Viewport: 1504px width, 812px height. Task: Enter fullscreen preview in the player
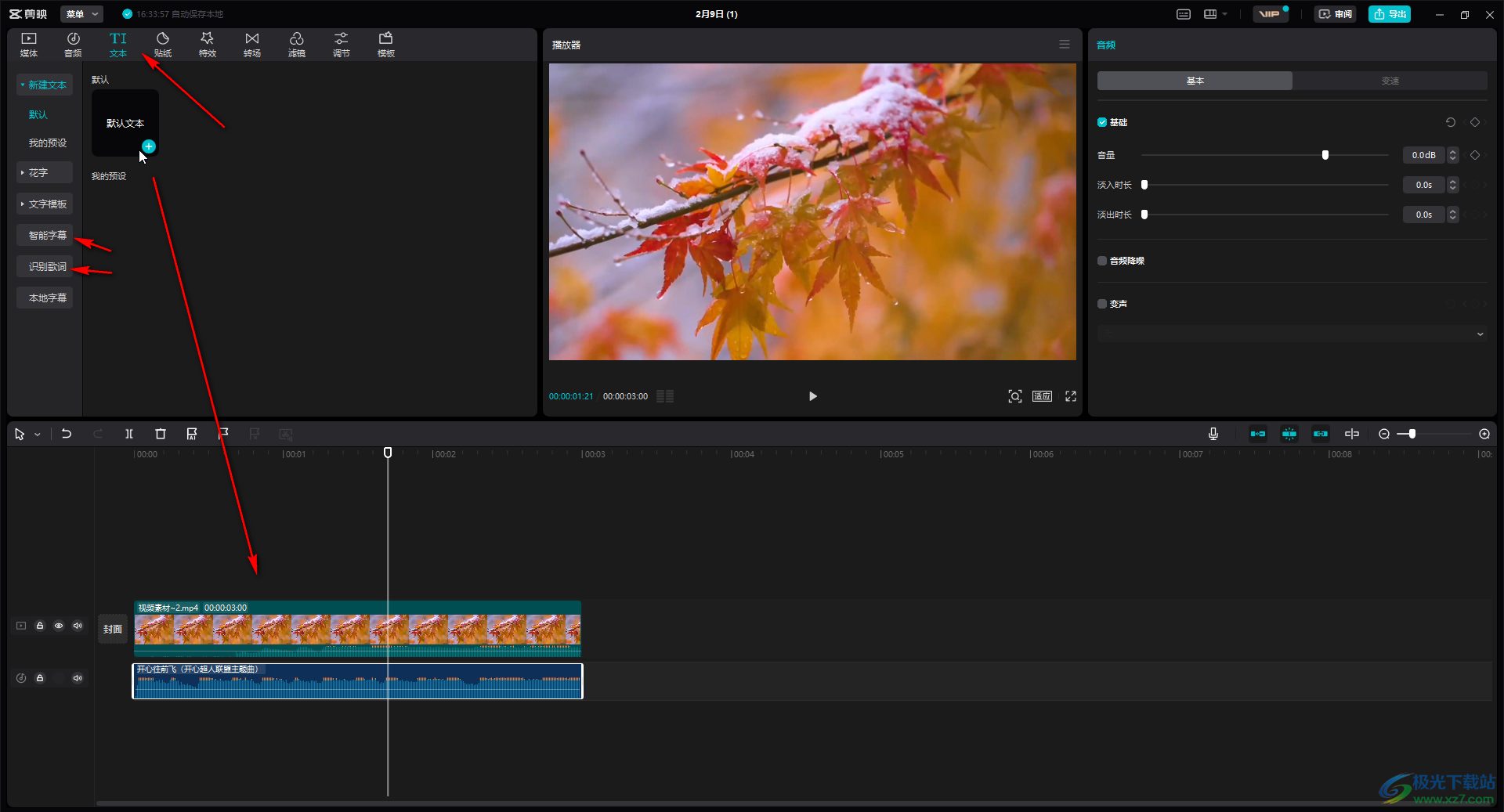click(x=1071, y=396)
